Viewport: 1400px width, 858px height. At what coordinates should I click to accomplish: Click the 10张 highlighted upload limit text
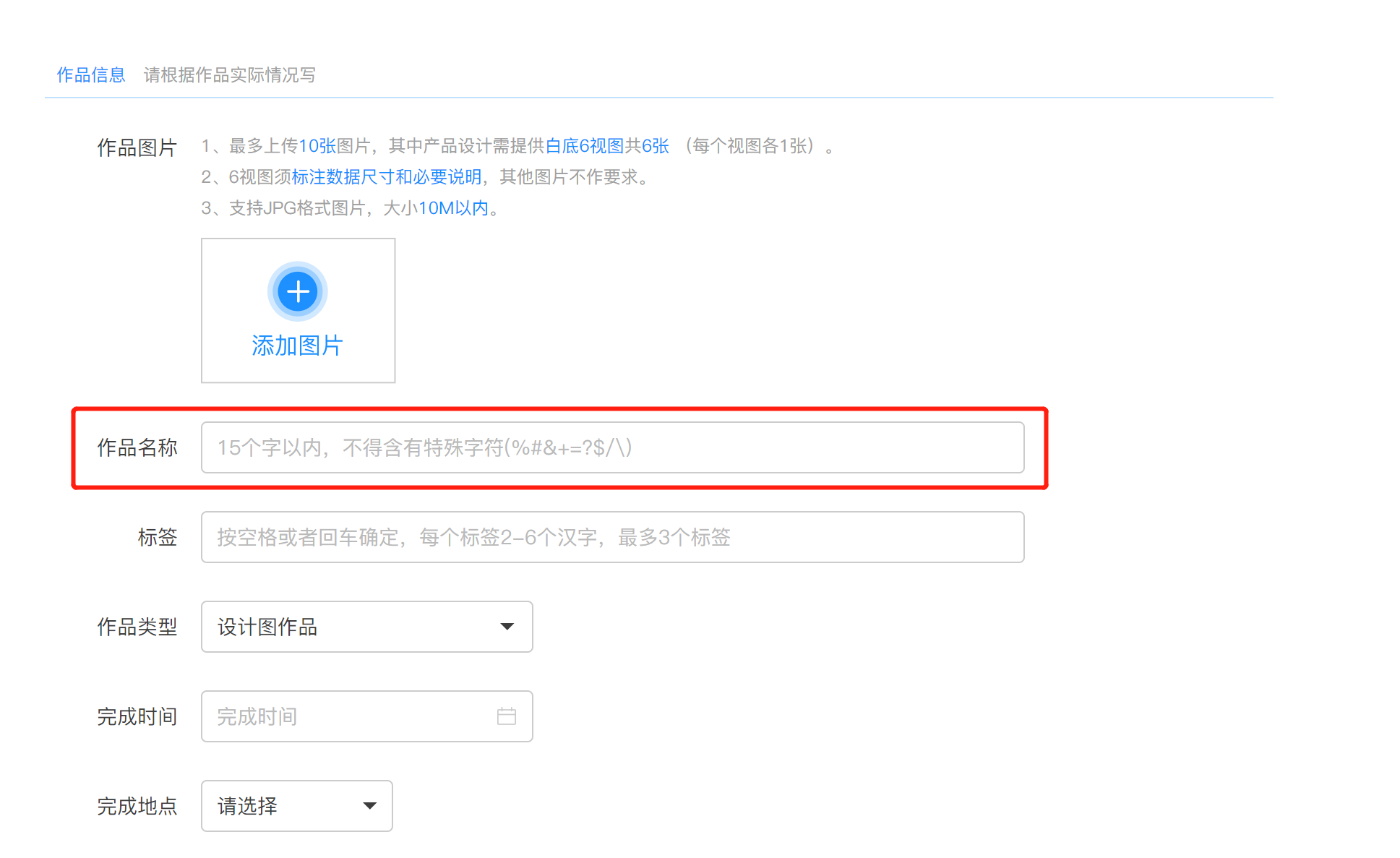point(317,146)
